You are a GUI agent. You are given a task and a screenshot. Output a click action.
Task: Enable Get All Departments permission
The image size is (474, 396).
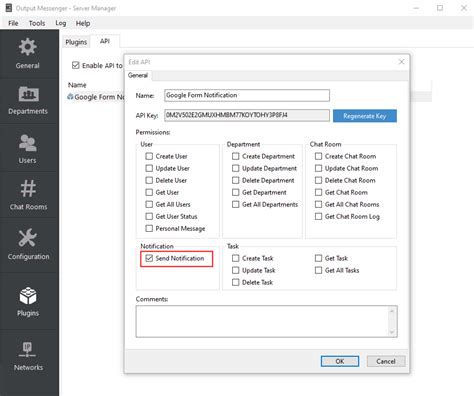pyautogui.click(x=236, y=204)
